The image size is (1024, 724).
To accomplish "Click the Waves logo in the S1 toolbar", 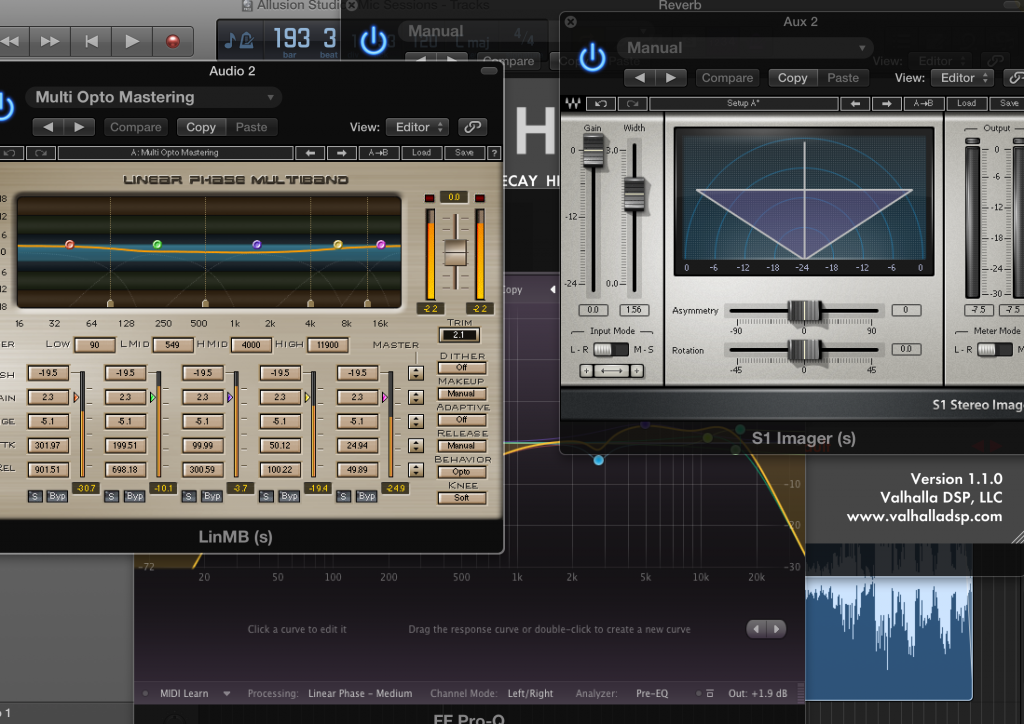I will pyautogui.click(x=573, y=103).
